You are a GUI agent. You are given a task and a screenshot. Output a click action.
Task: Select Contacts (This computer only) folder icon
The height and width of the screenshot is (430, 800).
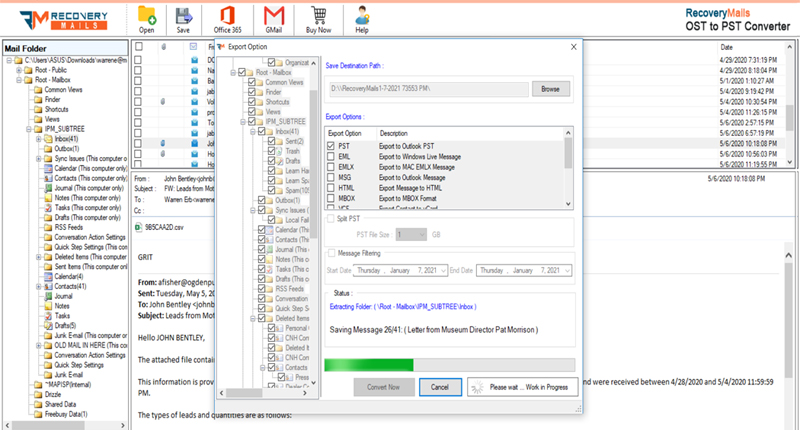(x=48, y=178)
